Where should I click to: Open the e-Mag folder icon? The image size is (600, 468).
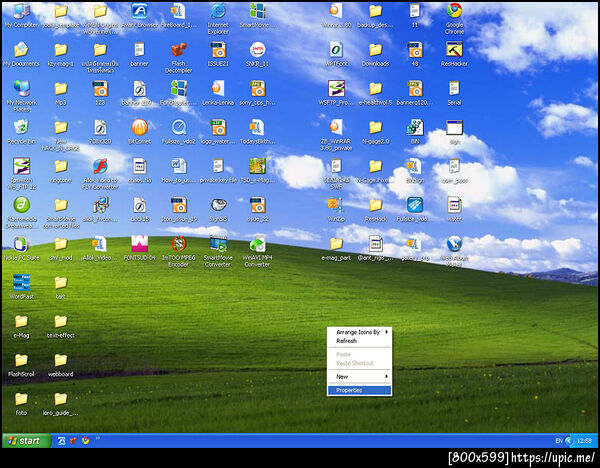coord(21,326)
